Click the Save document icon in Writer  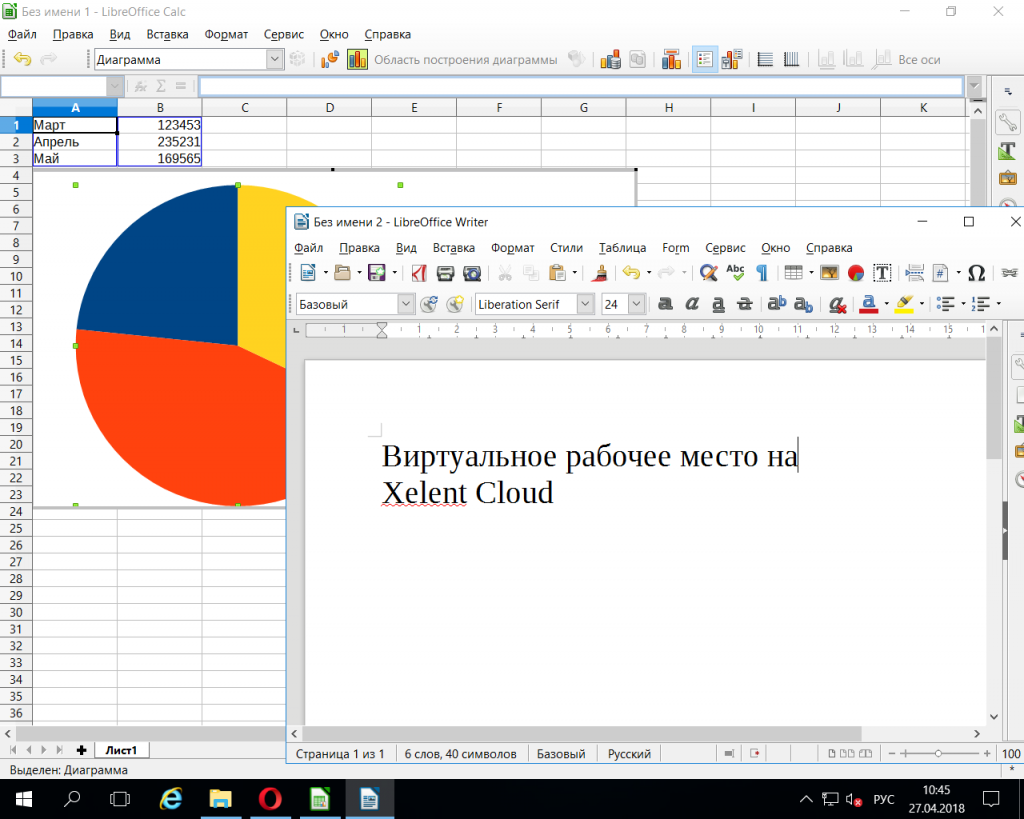[377, 273]
